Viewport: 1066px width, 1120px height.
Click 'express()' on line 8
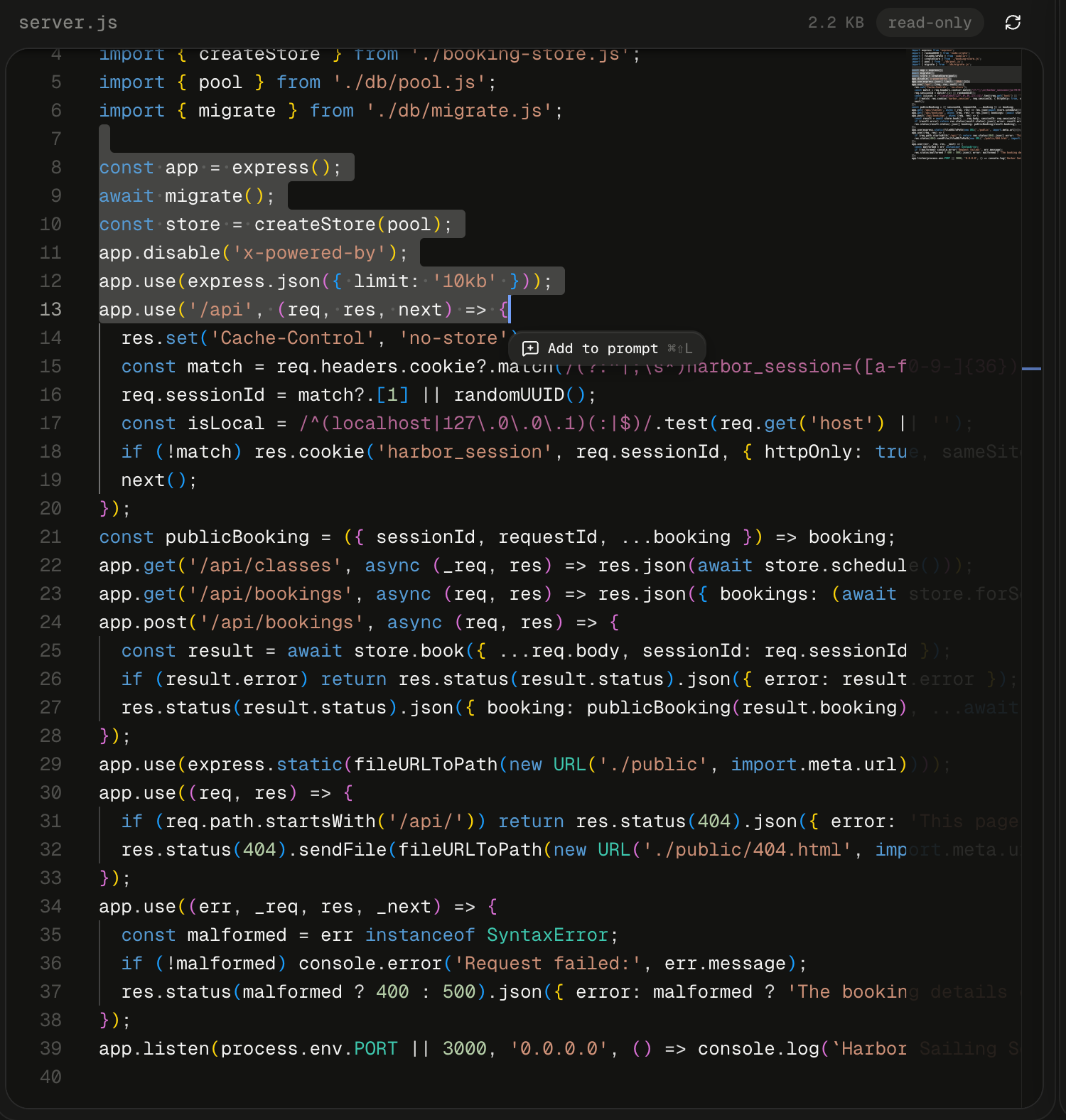tap(281, 168)
